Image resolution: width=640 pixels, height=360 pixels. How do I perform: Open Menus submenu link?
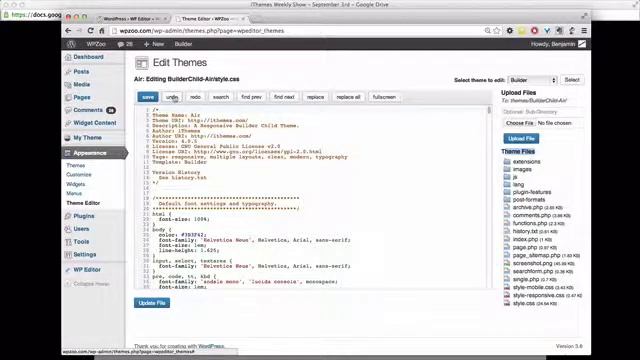(x=74, y=193)
